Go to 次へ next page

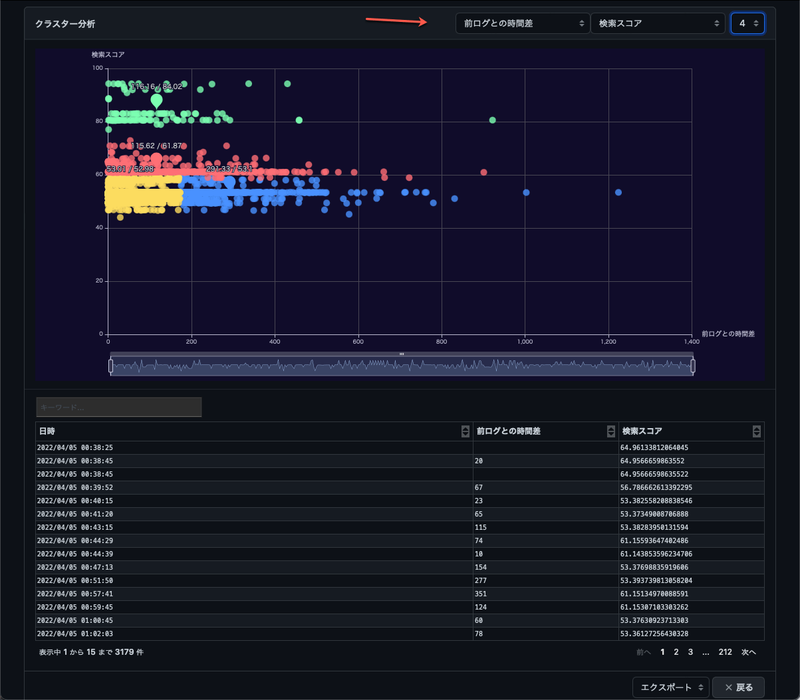748,652
